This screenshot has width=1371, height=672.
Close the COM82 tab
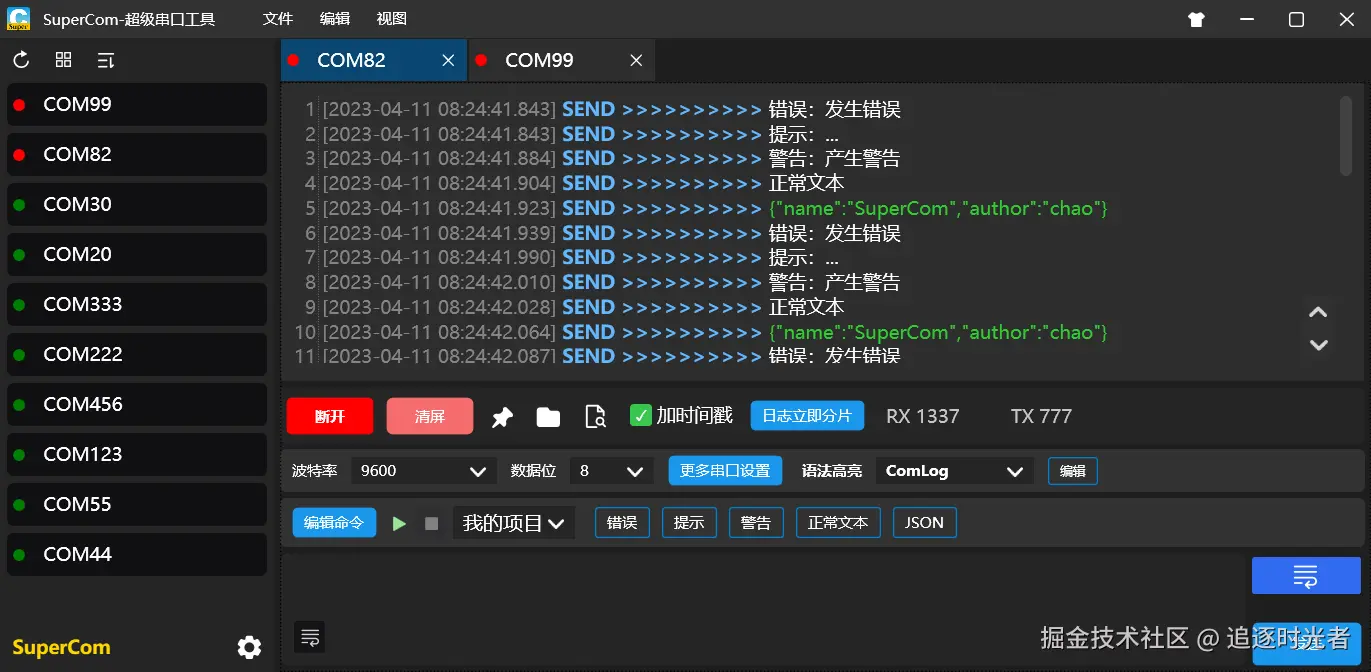click(x=448, y=60)
